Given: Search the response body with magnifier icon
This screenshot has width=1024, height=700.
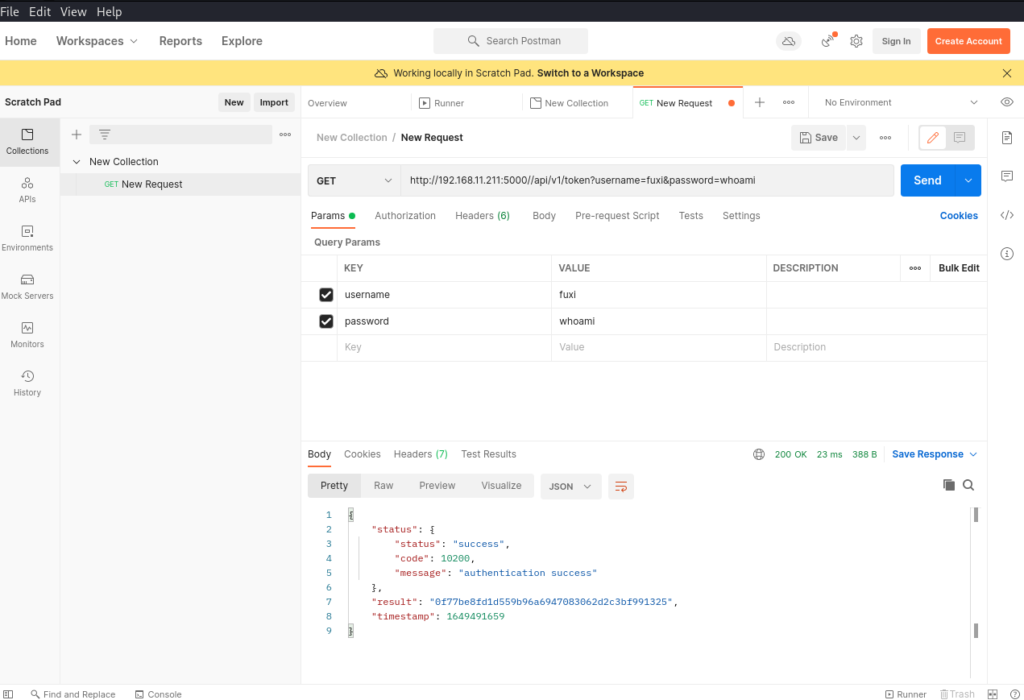Looking at the screenshot, I should tap(968, 485).
